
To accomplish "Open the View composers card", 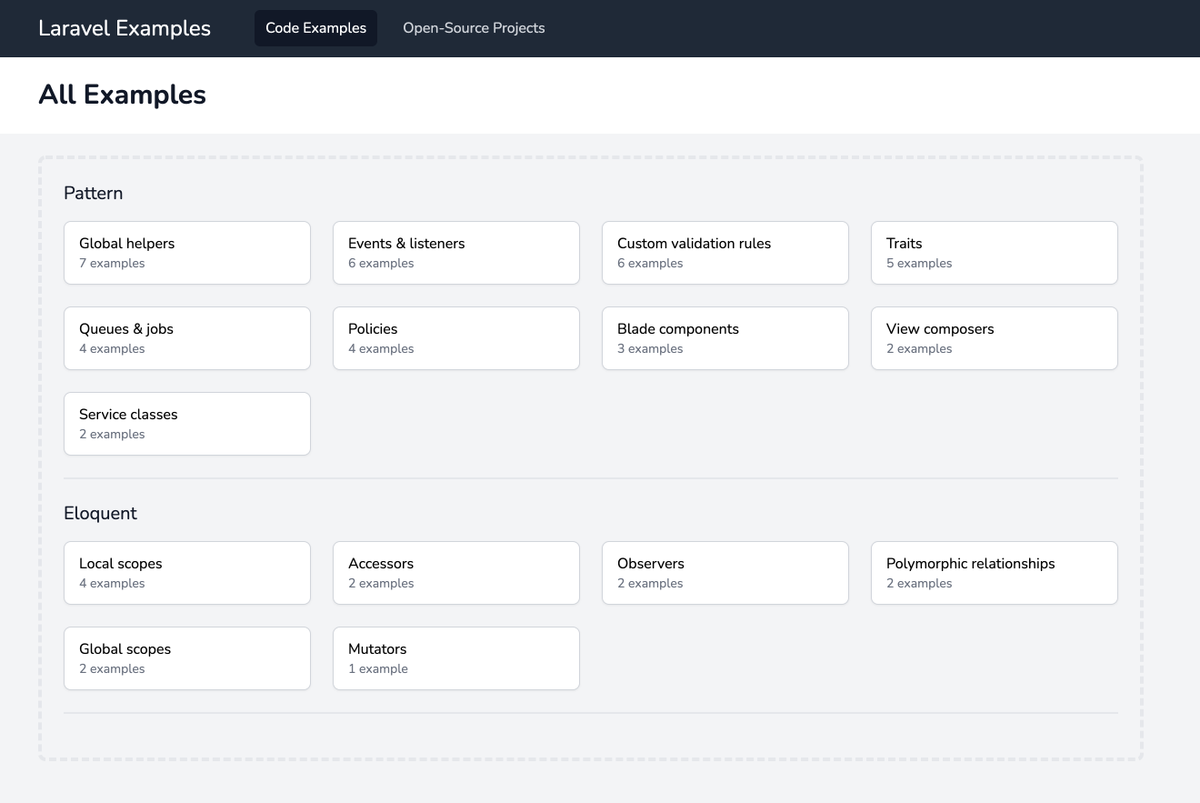I will click(994, 338).
